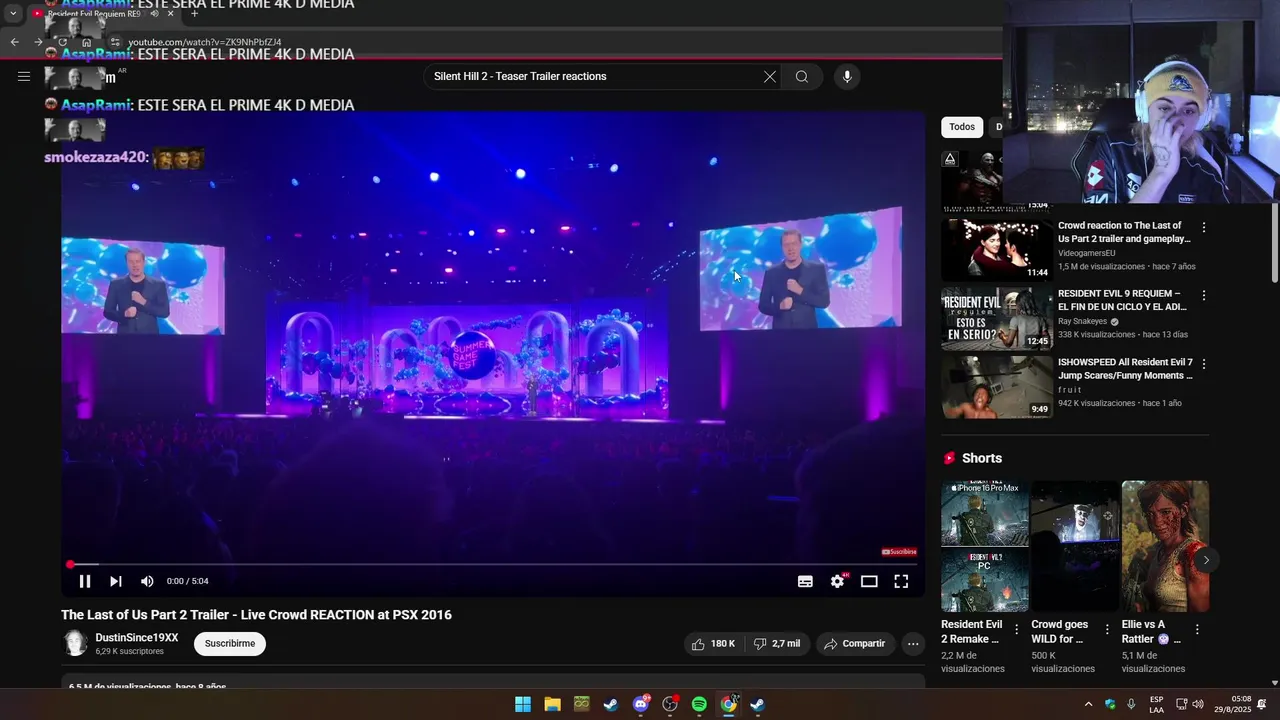Open a new browser tab with plus
Screen dimensions: 1280x720
click(194, 14)
